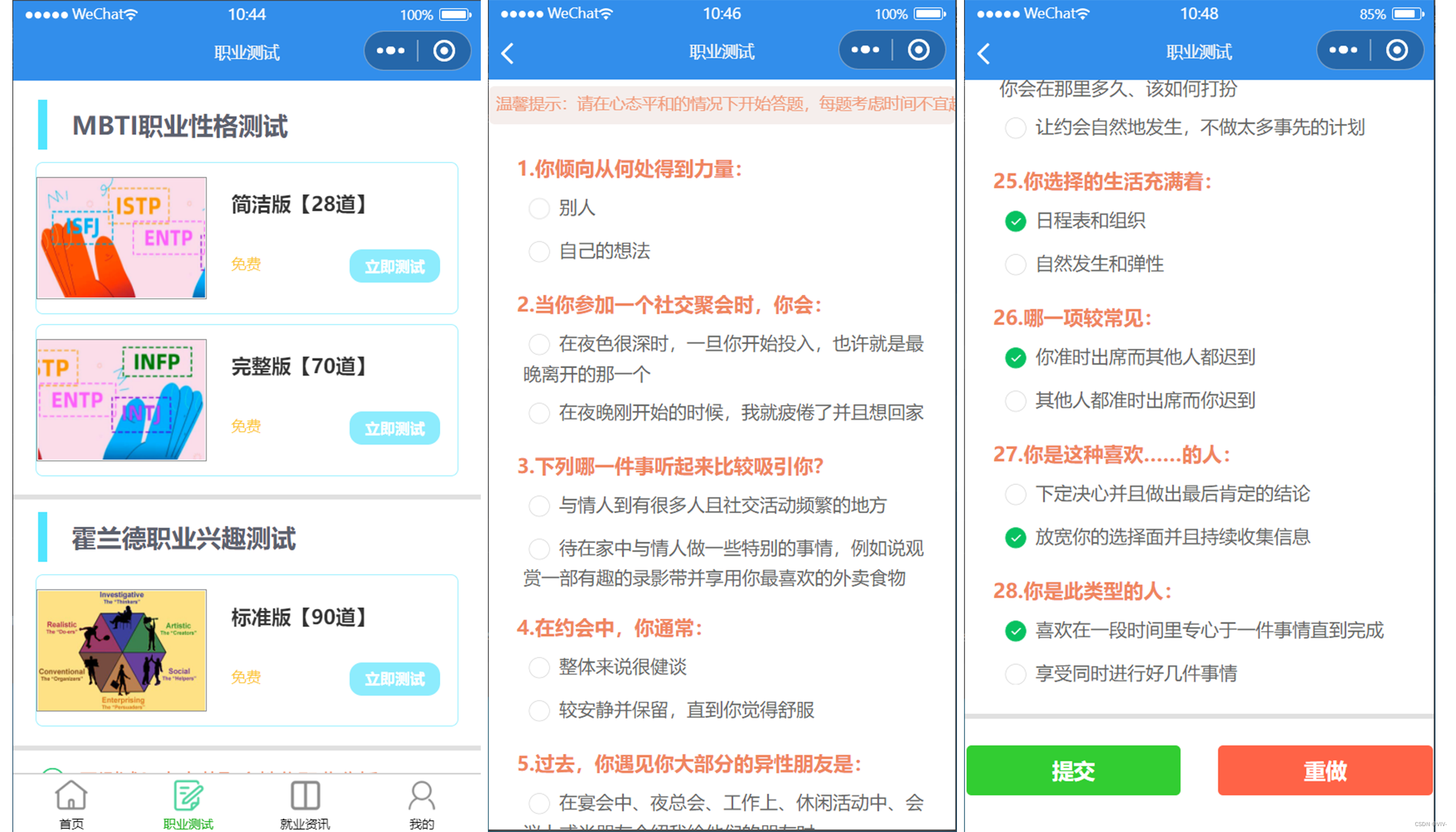Click the Holland hexagon thumbnail image

(122, 650)
